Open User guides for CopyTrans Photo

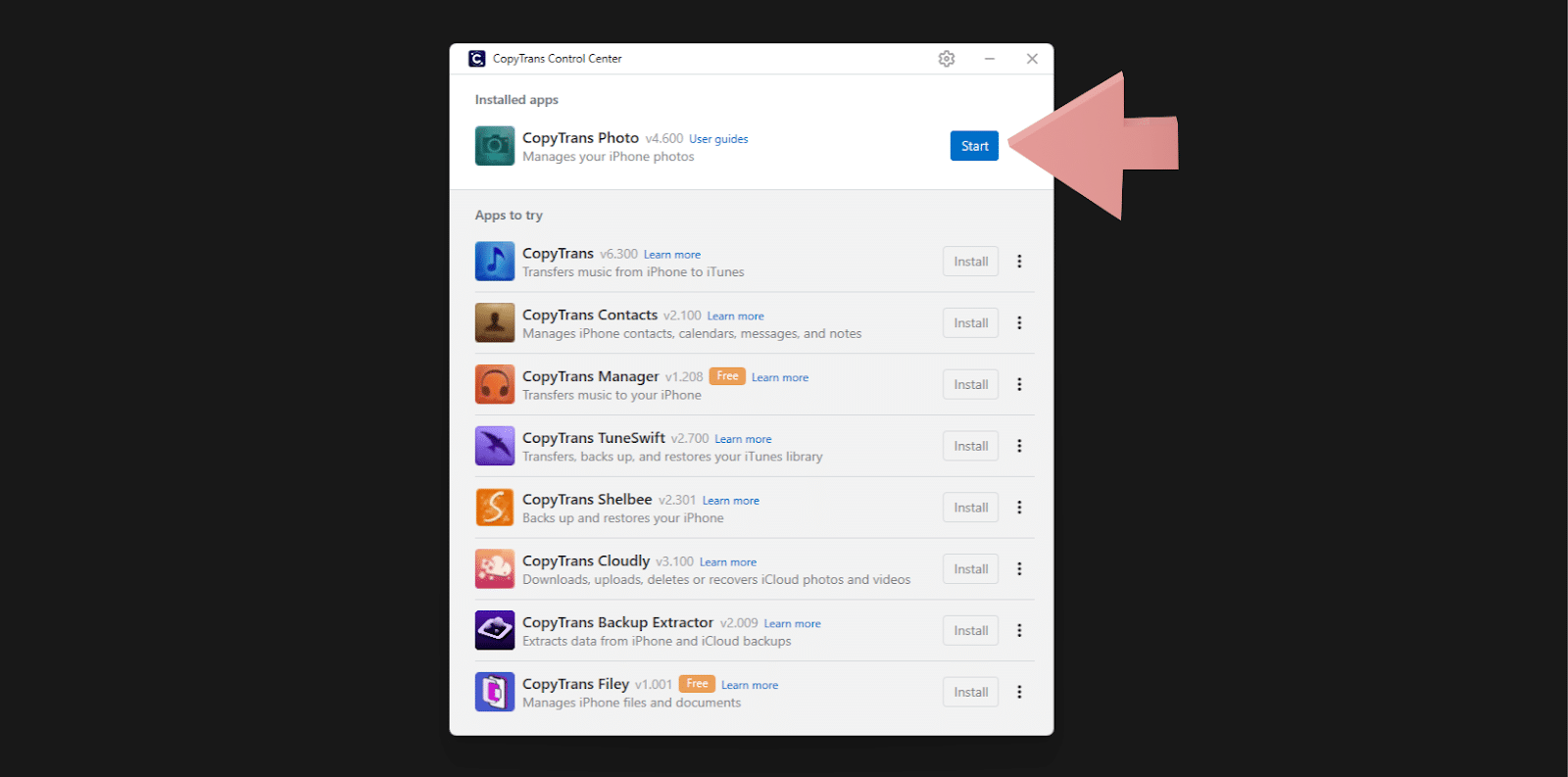point(718,139)
